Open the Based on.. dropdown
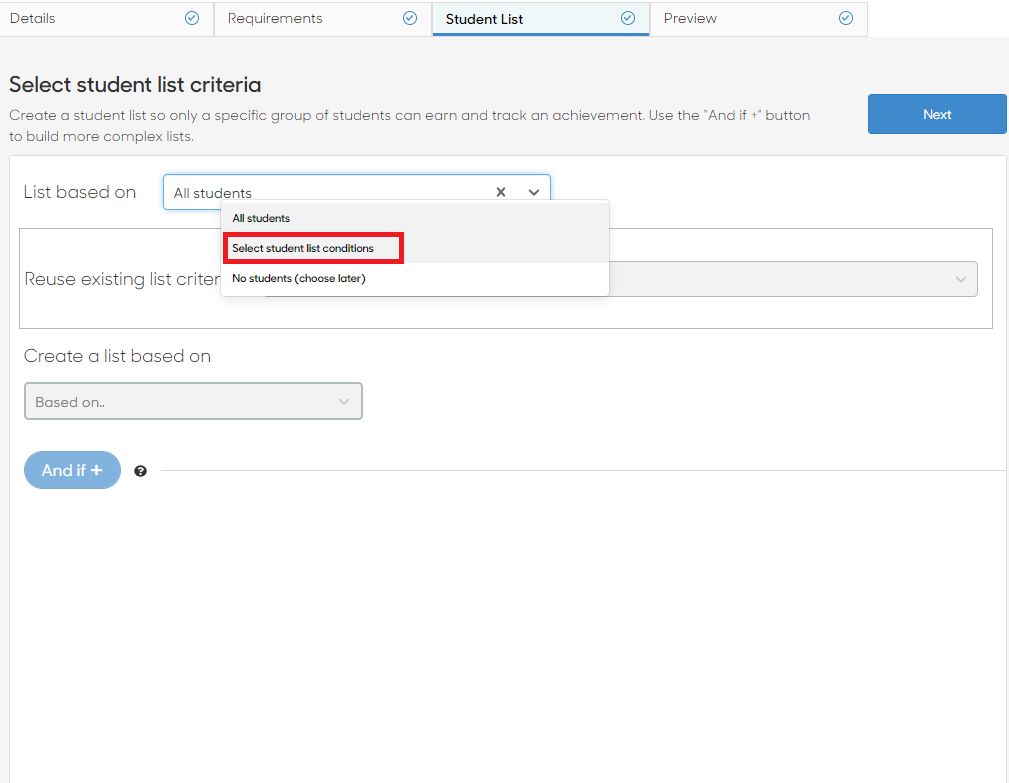Viewport: 1009px width, 783px height. point(193,401)
